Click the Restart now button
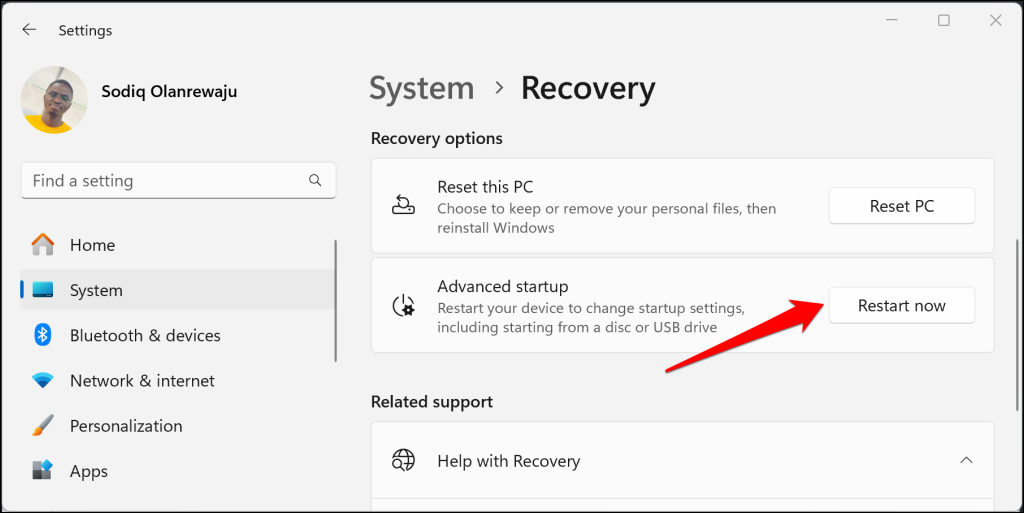The width and height of the screenshot is (1024, 513). coord(901,306)
